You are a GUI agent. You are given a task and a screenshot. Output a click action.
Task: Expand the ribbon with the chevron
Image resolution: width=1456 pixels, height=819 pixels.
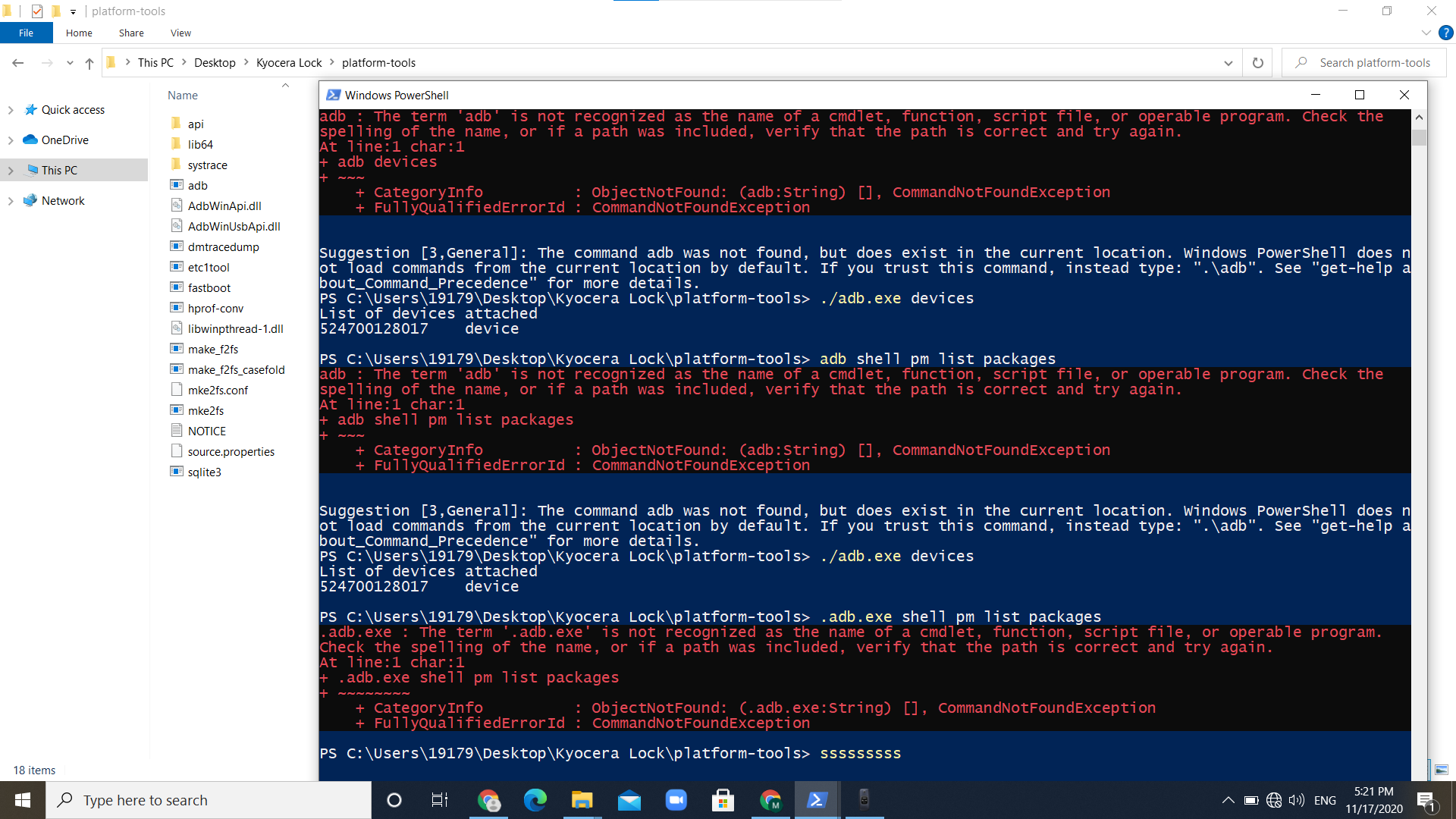1426,33
